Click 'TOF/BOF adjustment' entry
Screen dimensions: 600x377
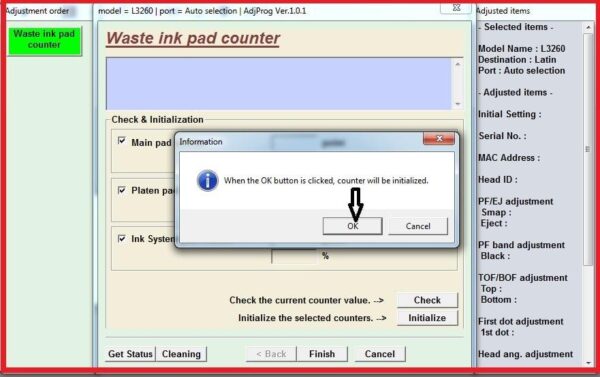pyautogui.click(x=523, y=277)
